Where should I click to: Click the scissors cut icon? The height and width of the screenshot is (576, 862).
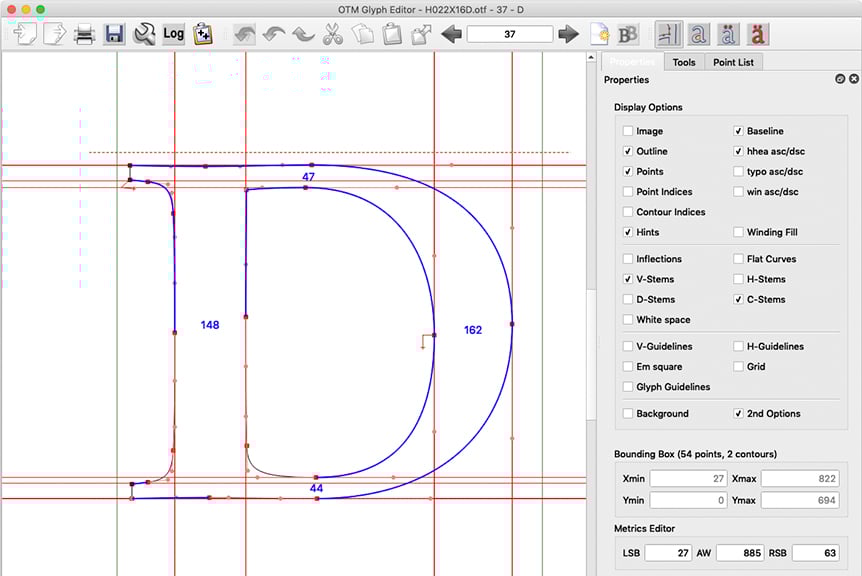point(333,34)
